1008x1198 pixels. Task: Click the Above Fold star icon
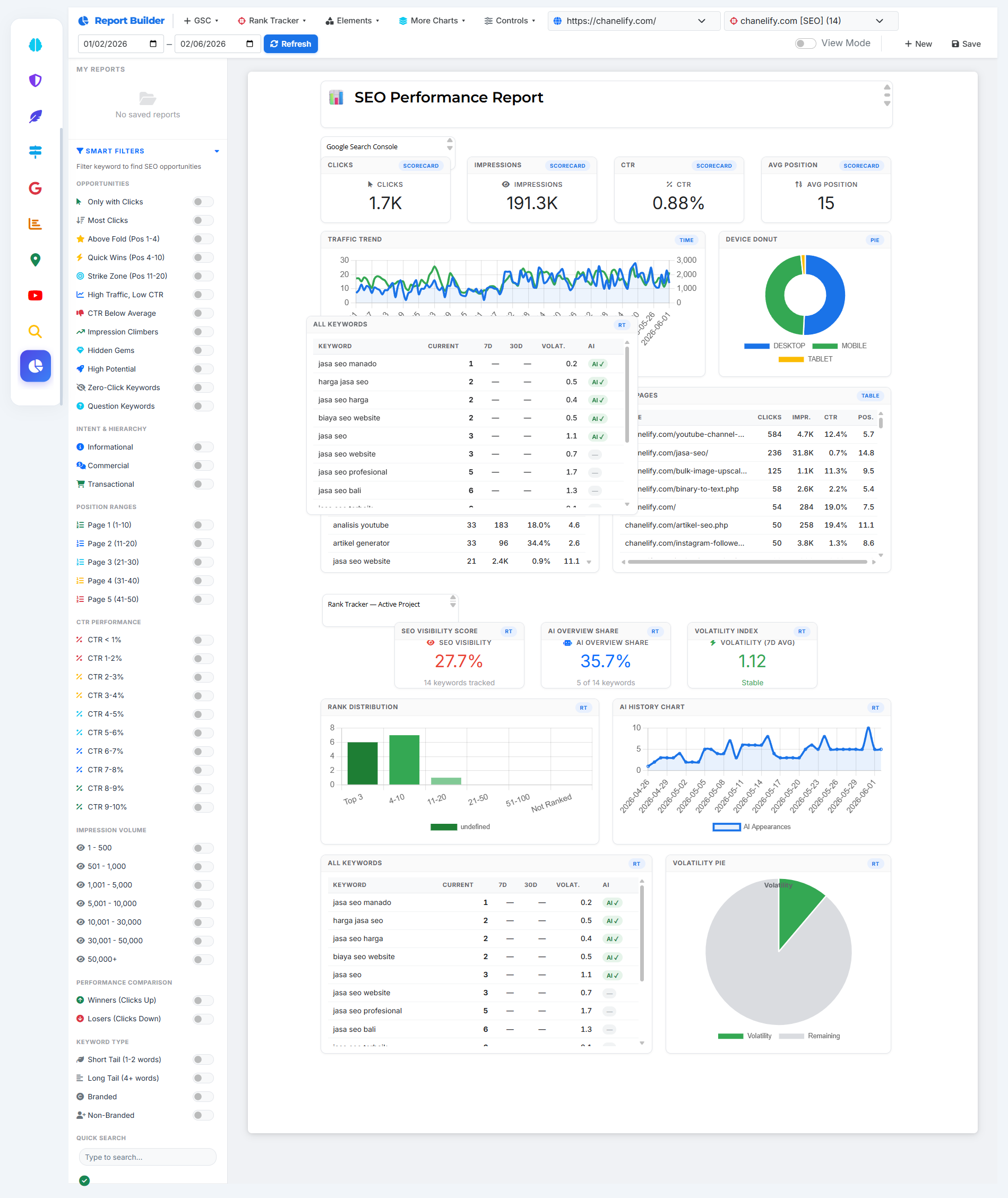click(80, 239)
